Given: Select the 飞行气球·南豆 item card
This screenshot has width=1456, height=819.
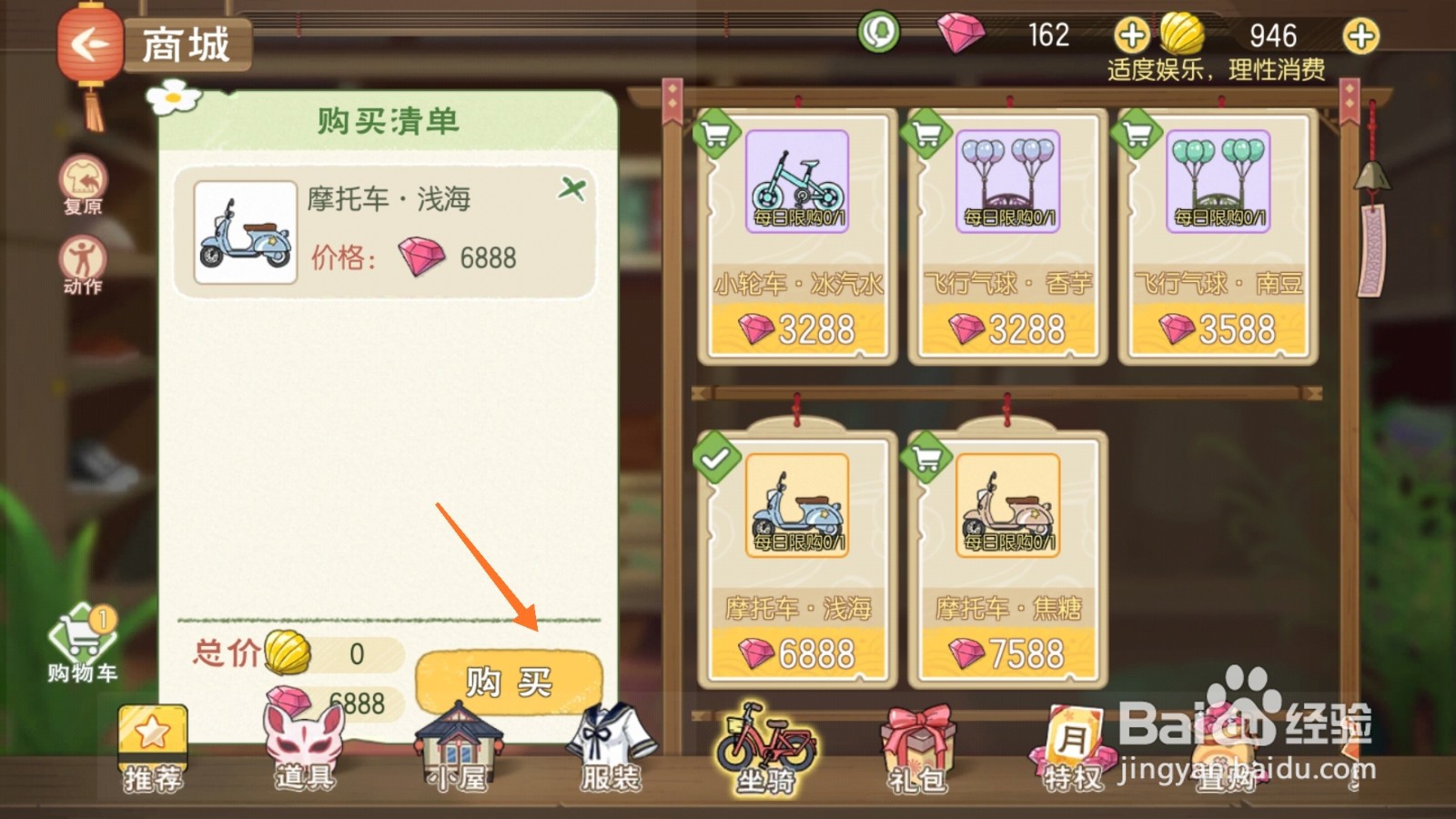Looking at the screenshot, I should pos(1218,238).
